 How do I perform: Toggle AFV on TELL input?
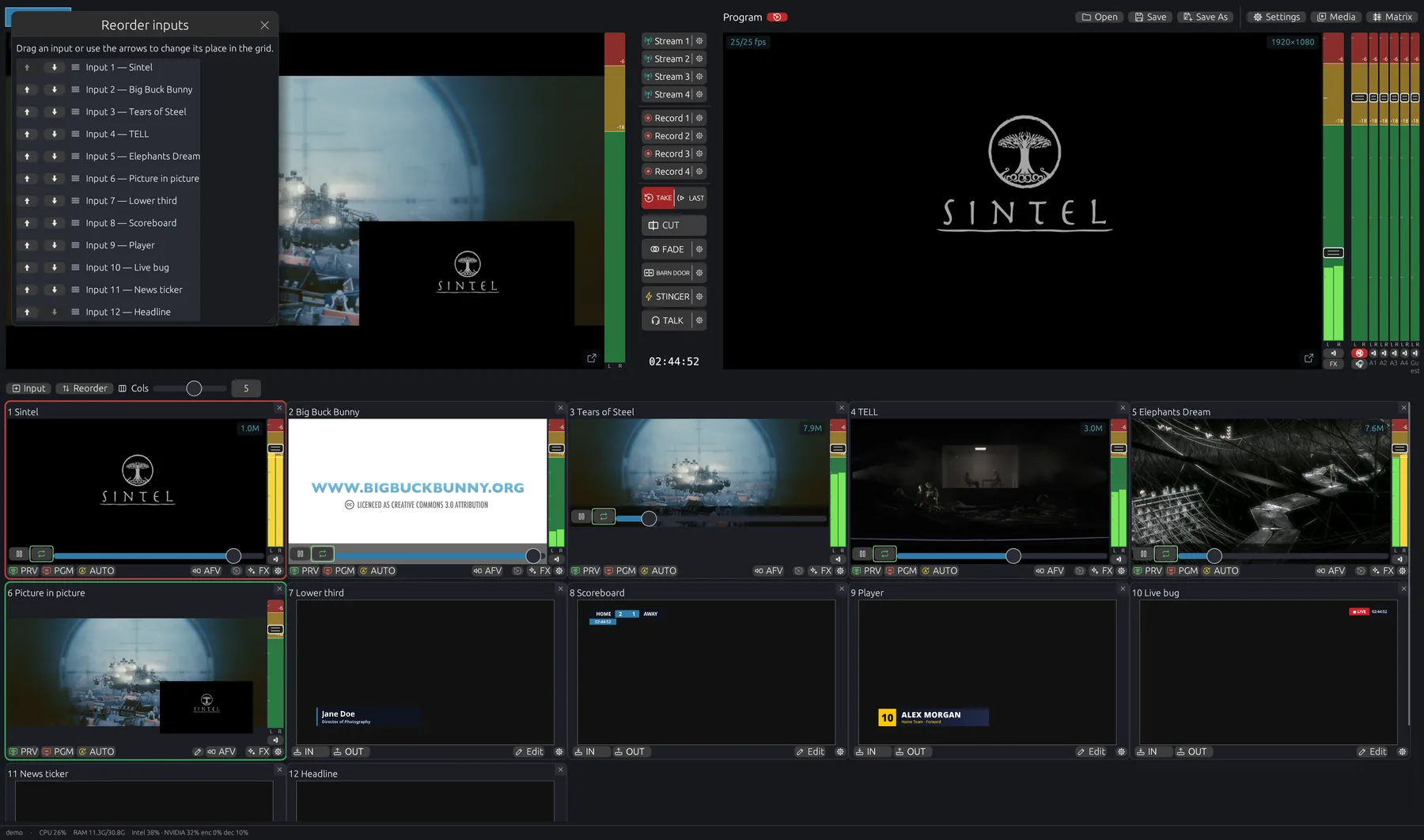click(x=1050, y=571)
